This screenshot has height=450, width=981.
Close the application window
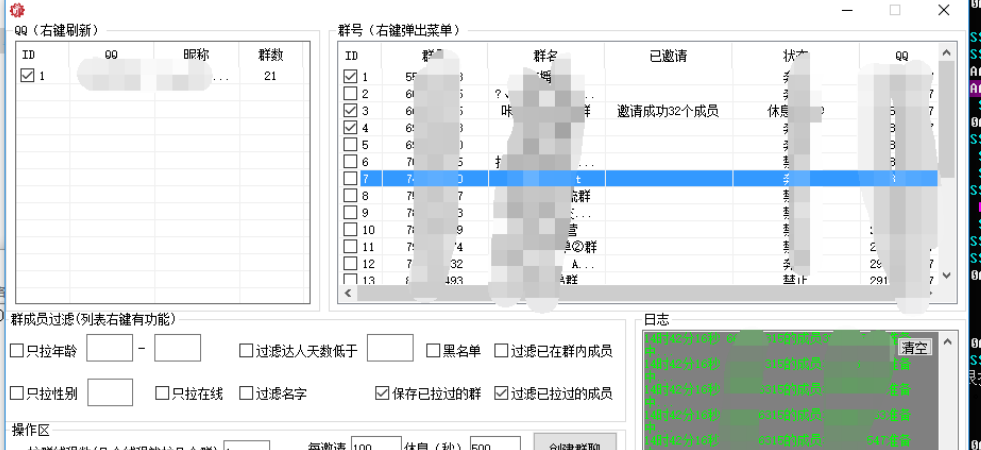pyautogui.click(x=943, y=10)
